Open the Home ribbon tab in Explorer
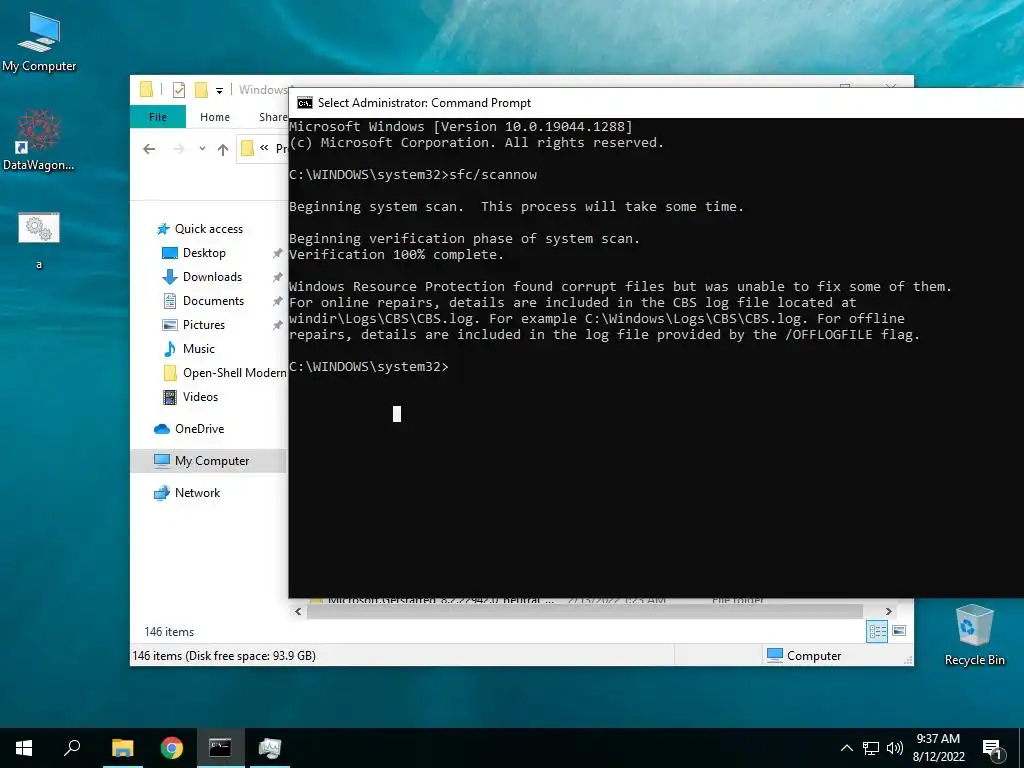Viewport: 1024px width, 768px height. click(215, 117)
